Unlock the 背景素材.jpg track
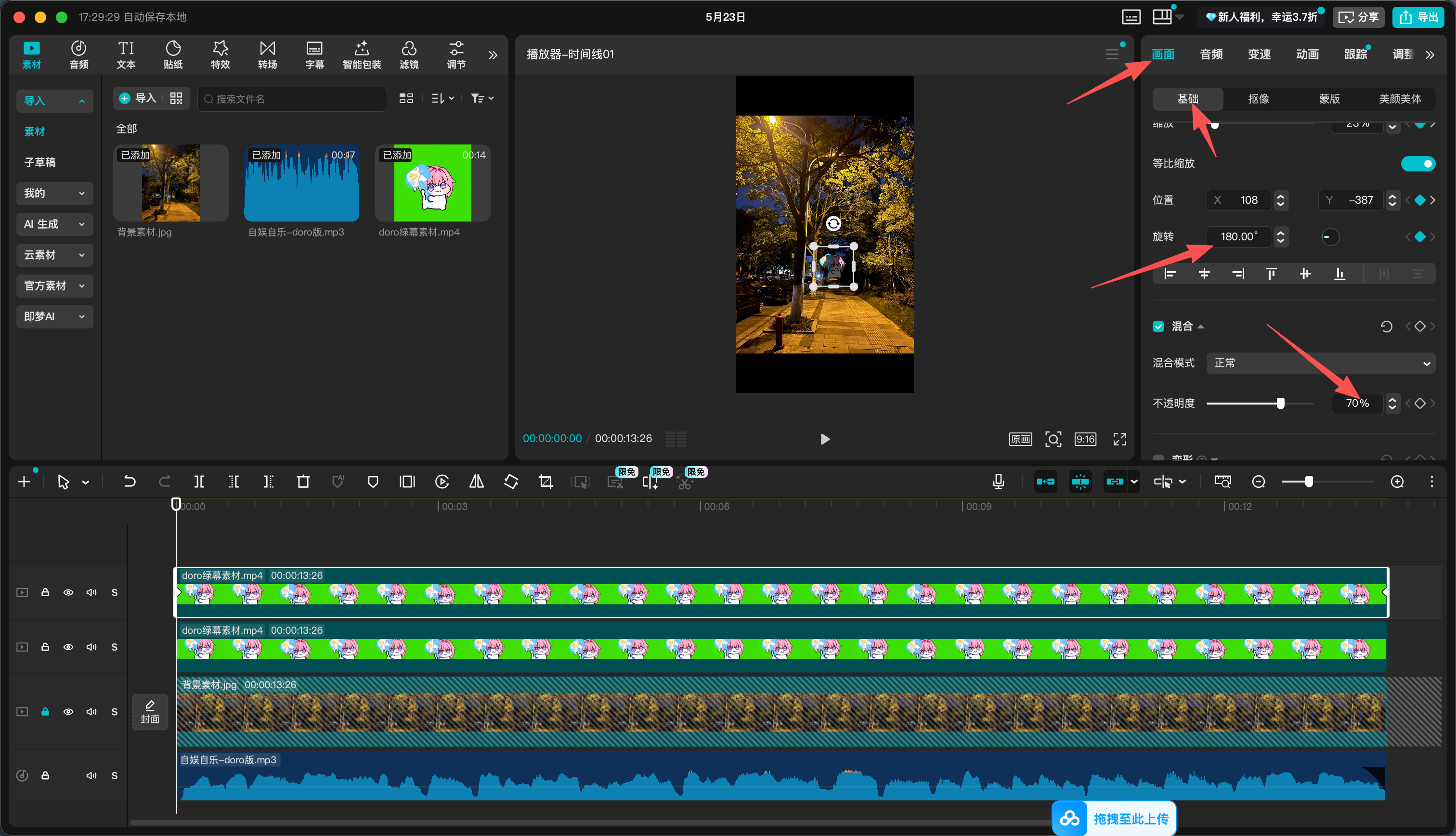1456x836 pixels. click(x=45, y=712)
